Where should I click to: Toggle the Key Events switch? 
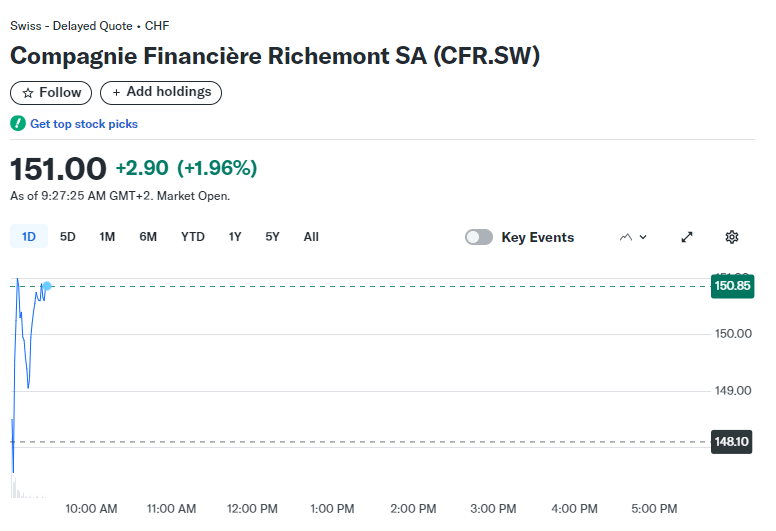(479, 237)
